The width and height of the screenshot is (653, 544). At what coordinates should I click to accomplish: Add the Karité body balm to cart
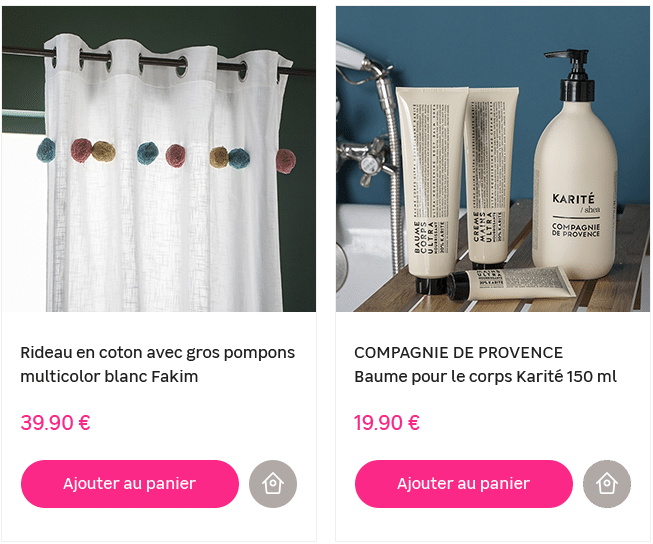[x=464, y=484]
